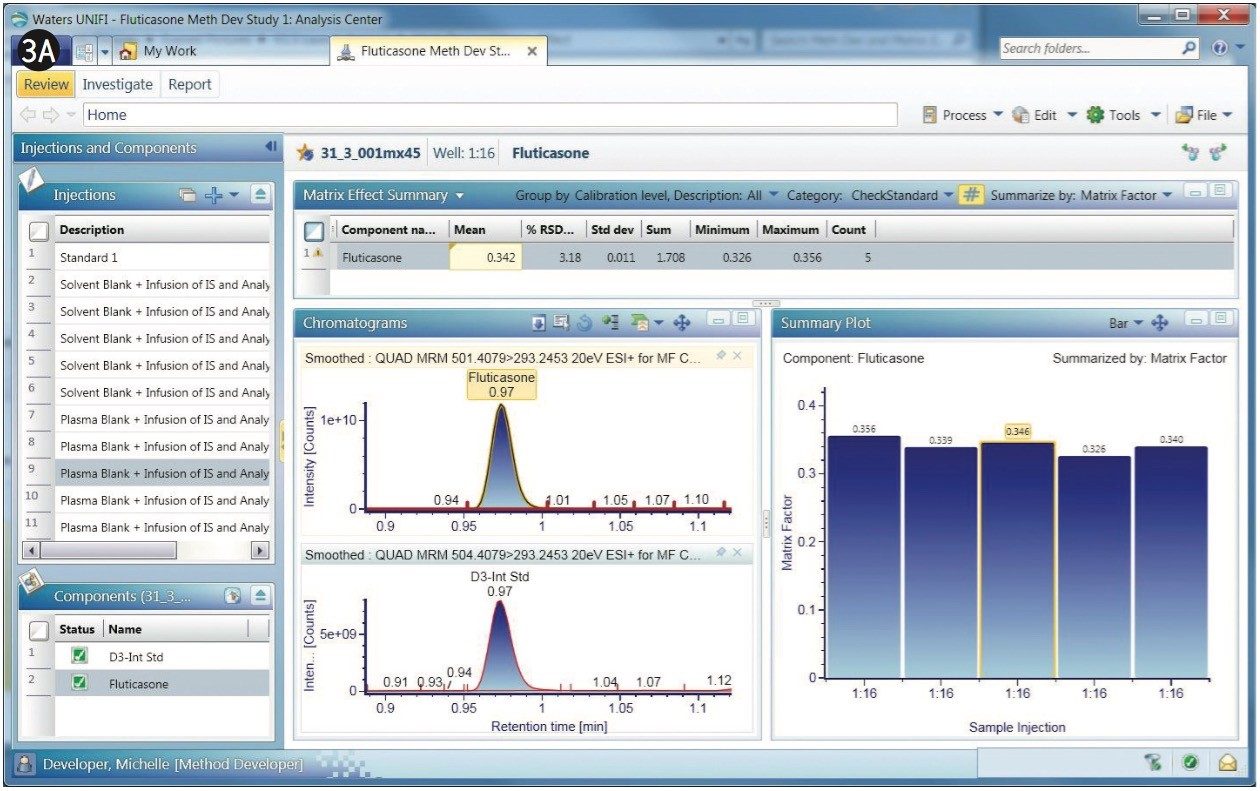Click the add injection plus icon
The height and width of the screenshot is (791, 1260).
213,196
